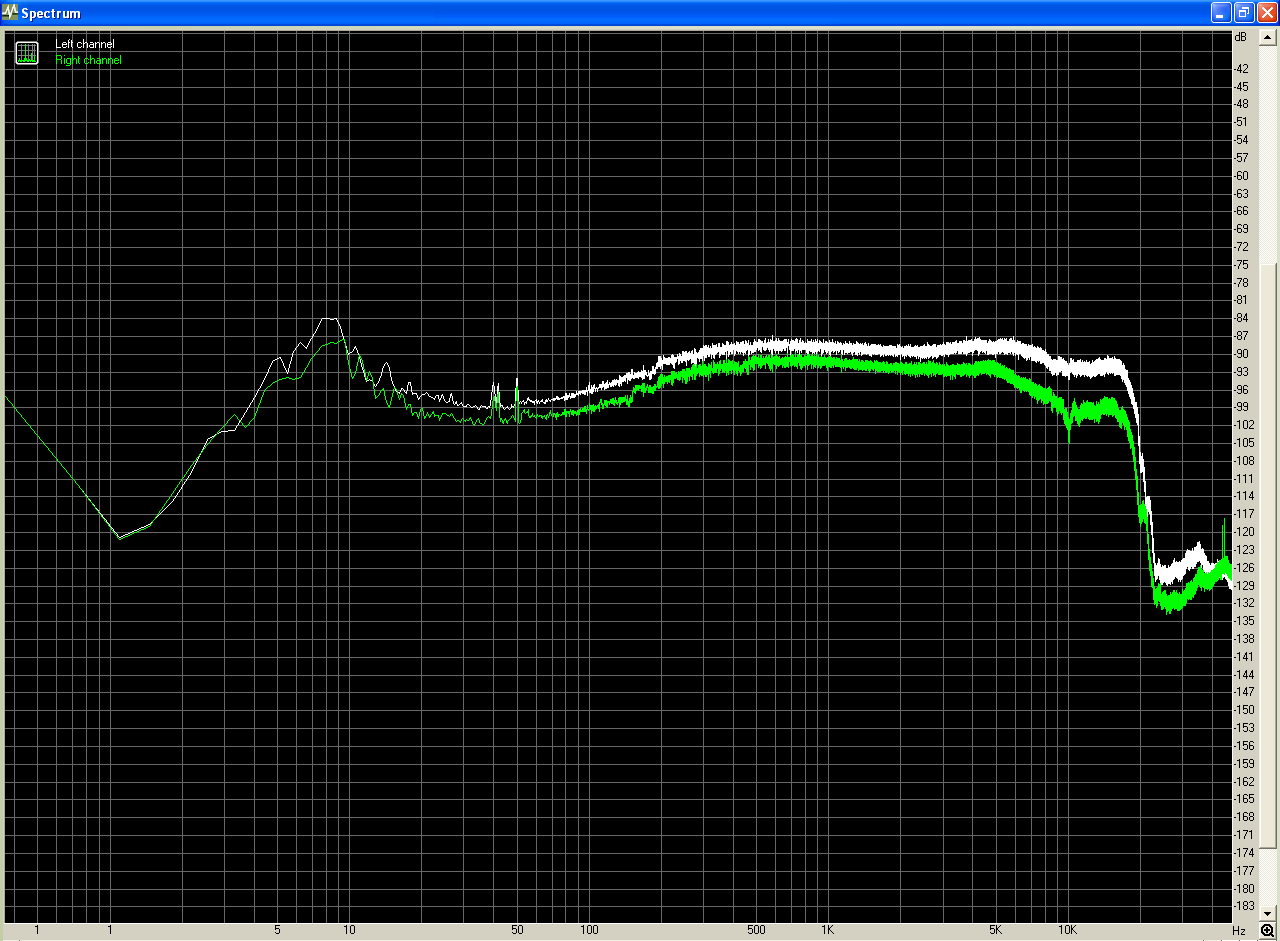Click the 10K frequency axis label
The width and height of the screenshot is (1280, 941).
pyautogui.click(x=1067, y=931)
